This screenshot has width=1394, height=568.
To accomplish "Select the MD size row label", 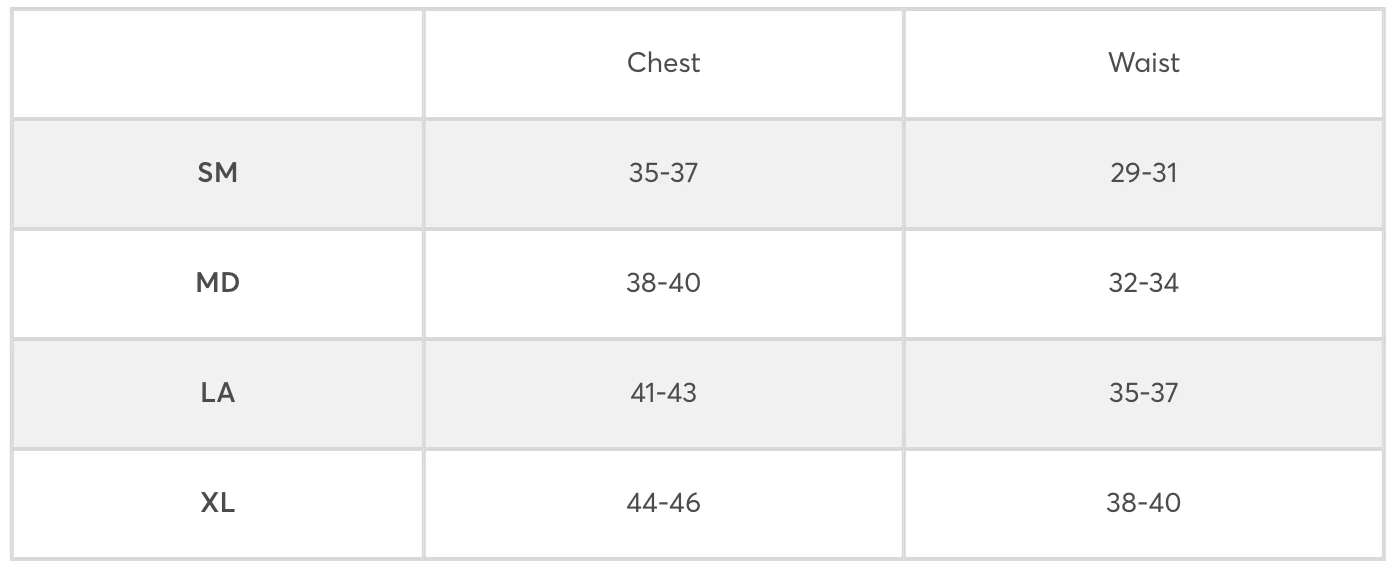I will click(x=218, y=283).
